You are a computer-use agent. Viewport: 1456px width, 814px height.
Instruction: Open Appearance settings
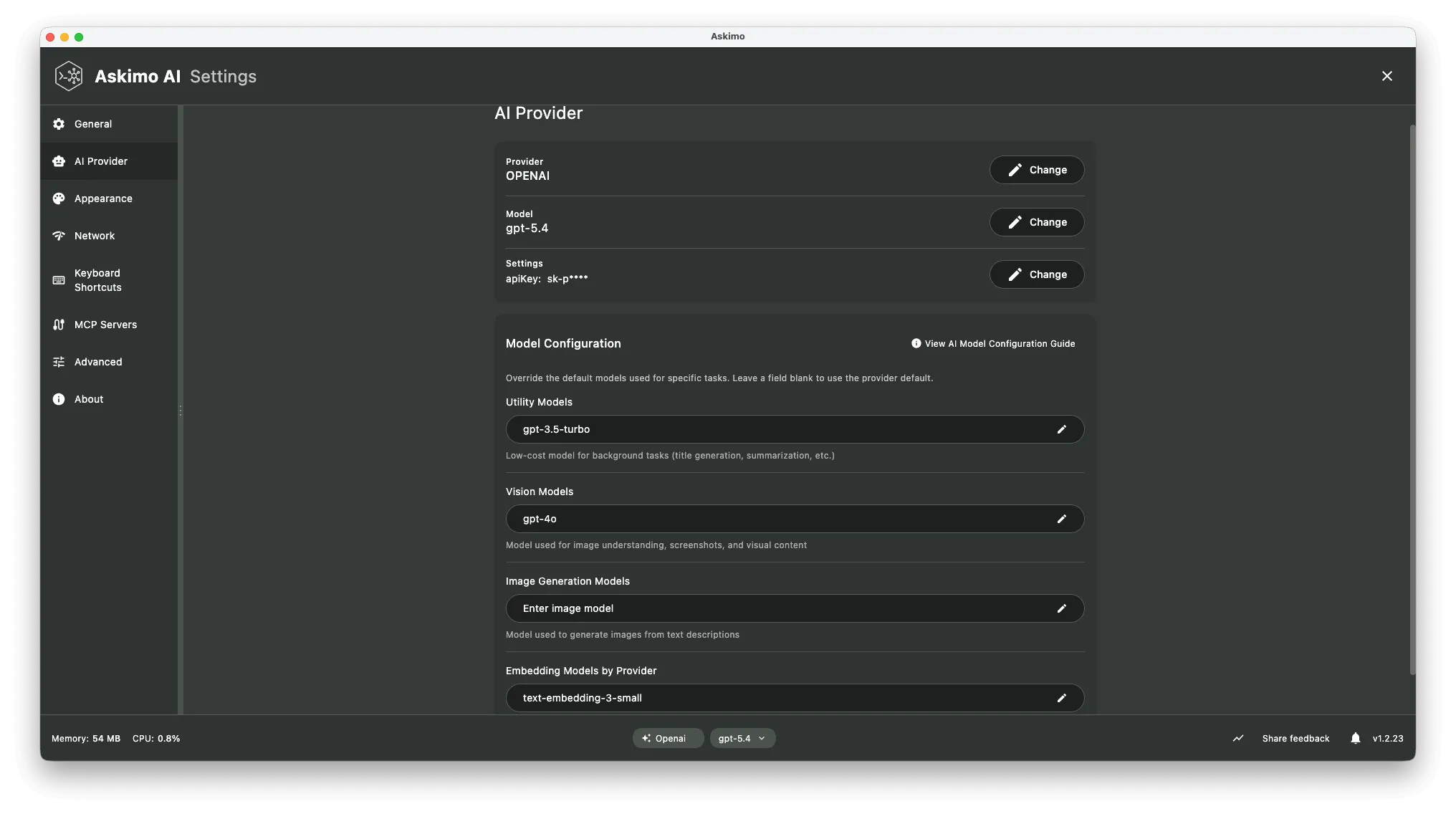tap(109, 198)
